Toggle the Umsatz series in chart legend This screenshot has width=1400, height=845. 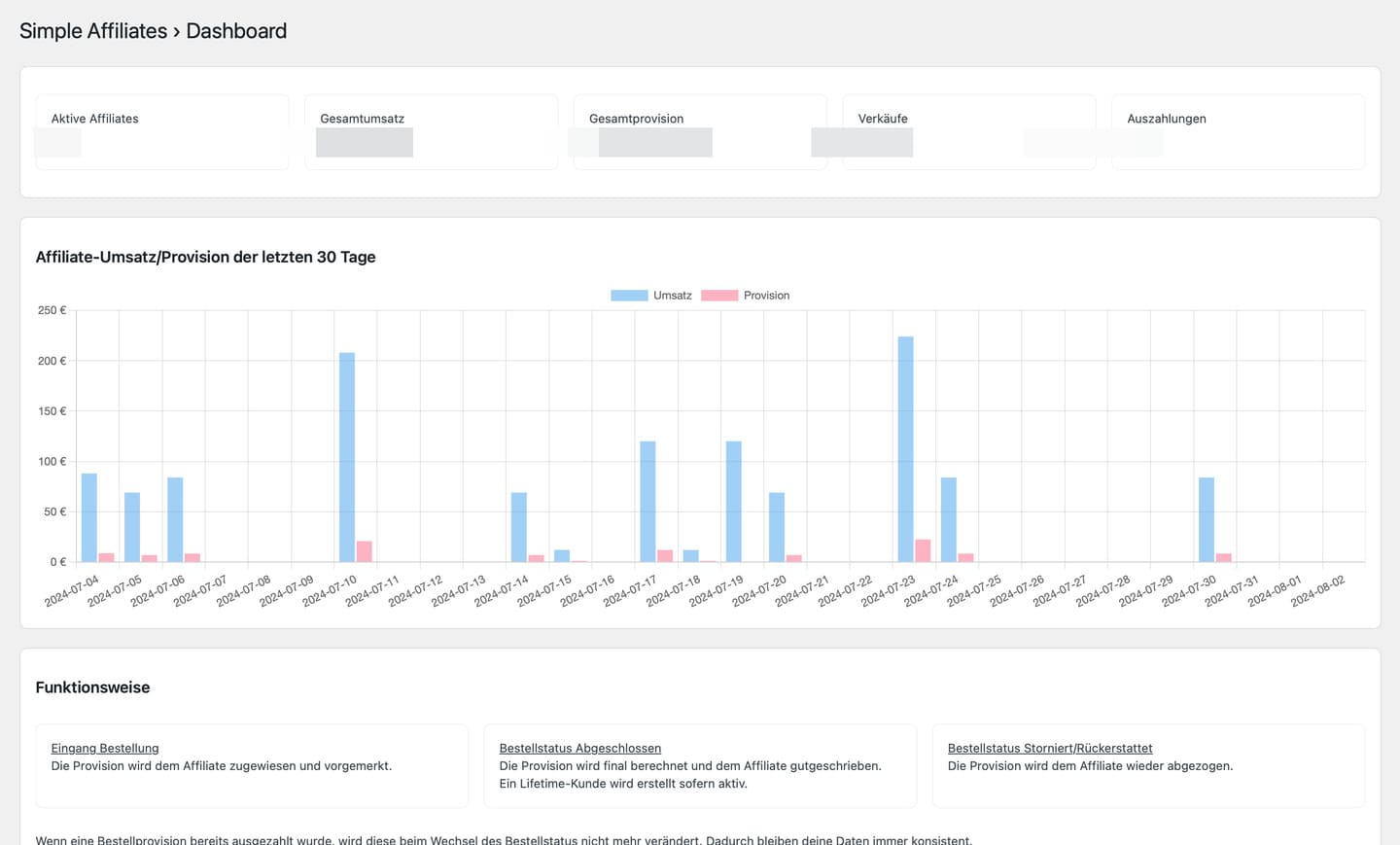click(672, 296)
